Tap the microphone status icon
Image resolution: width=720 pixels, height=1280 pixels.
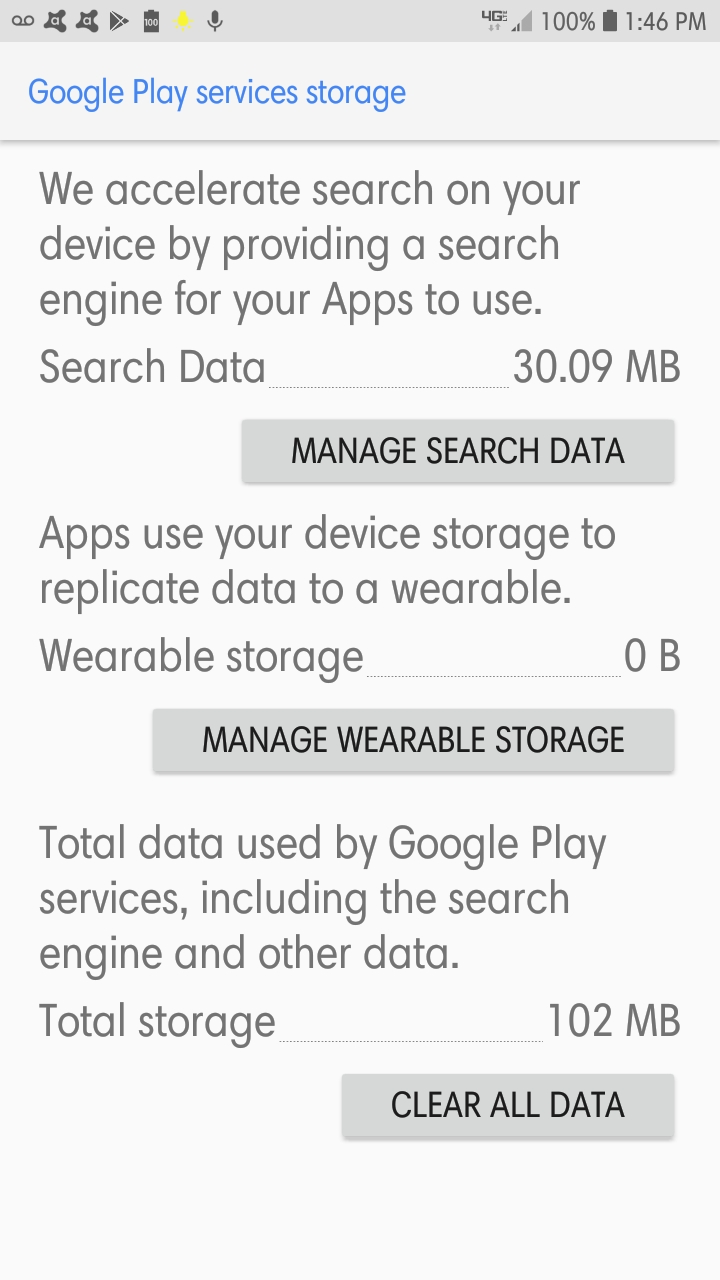pyautogui.click(x=215, y=21)
